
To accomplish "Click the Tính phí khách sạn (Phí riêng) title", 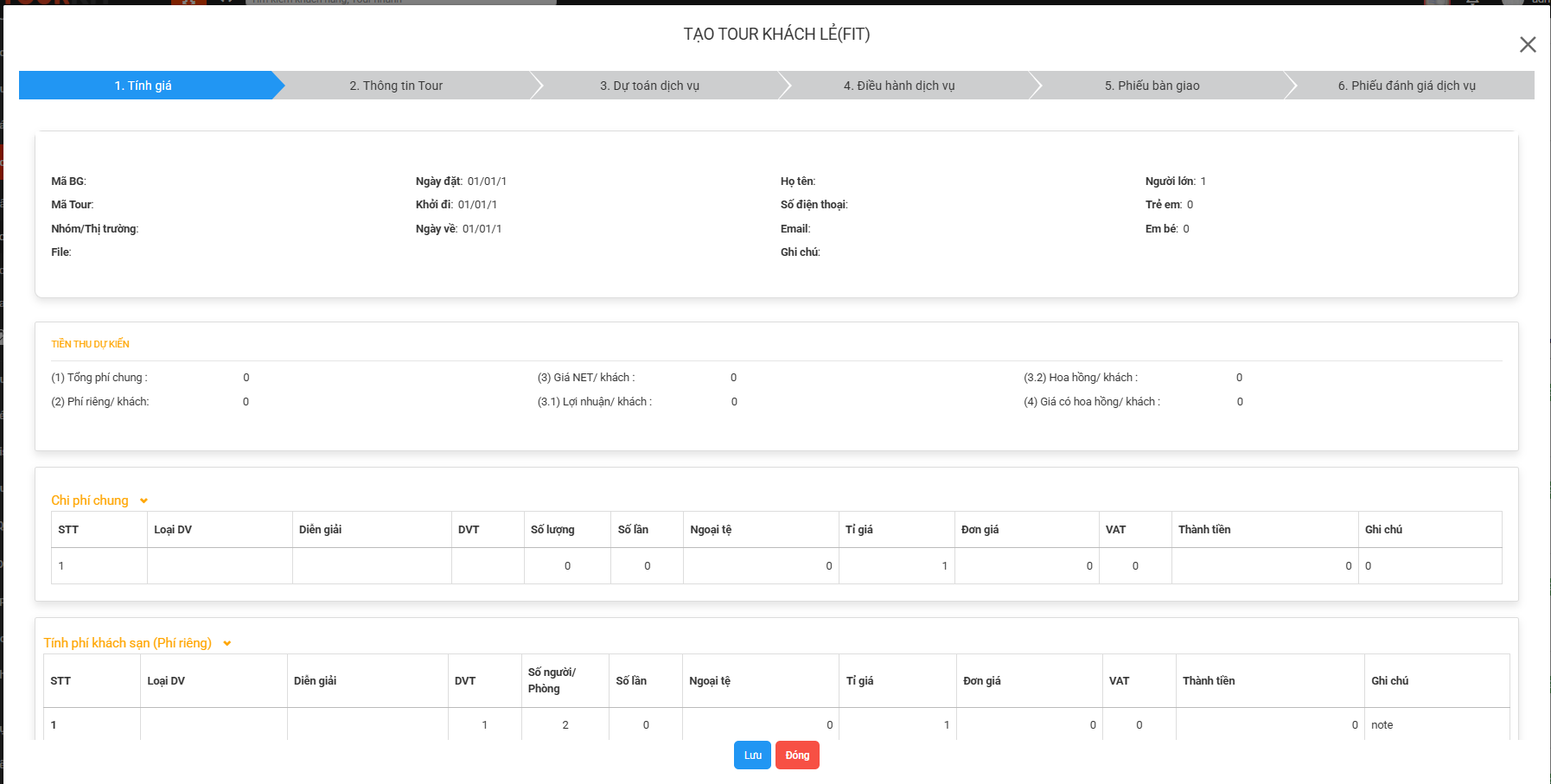I will [128, 643].
